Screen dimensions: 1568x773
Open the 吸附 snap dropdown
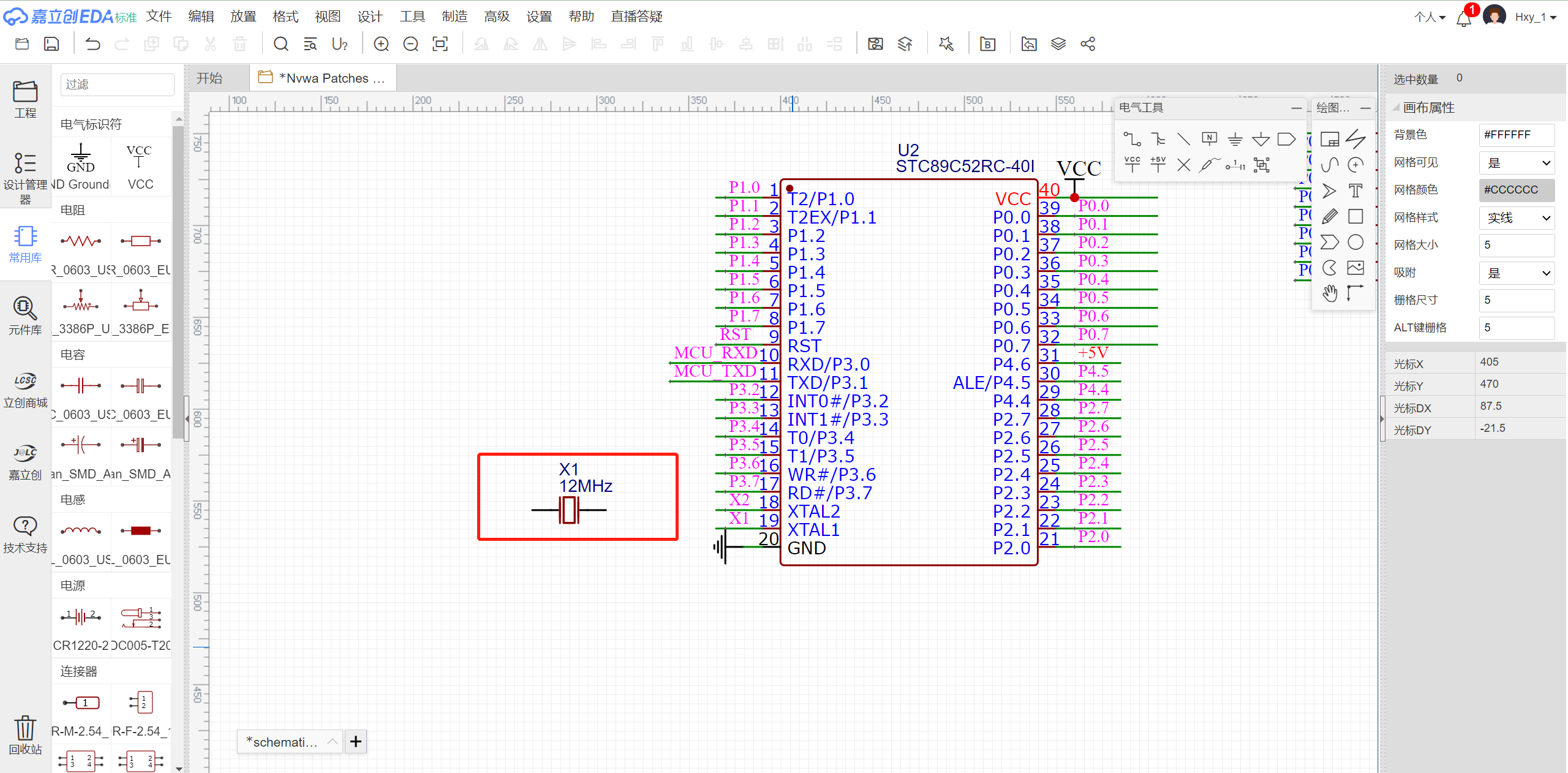click(x=1517, y=273)
